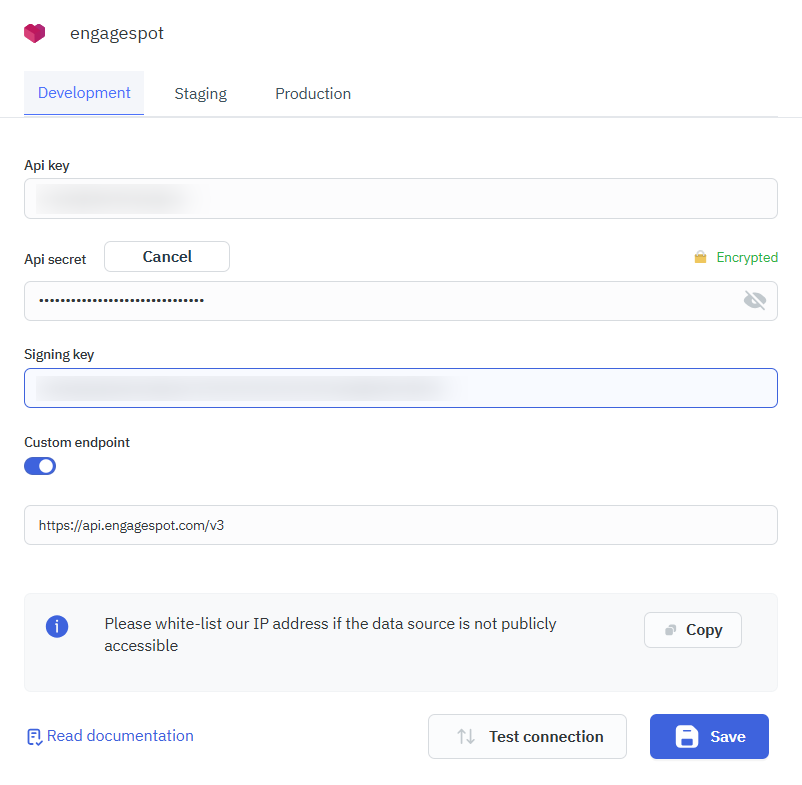
Task: Click the green Encrypted label
Action: (x=747, y=258)
